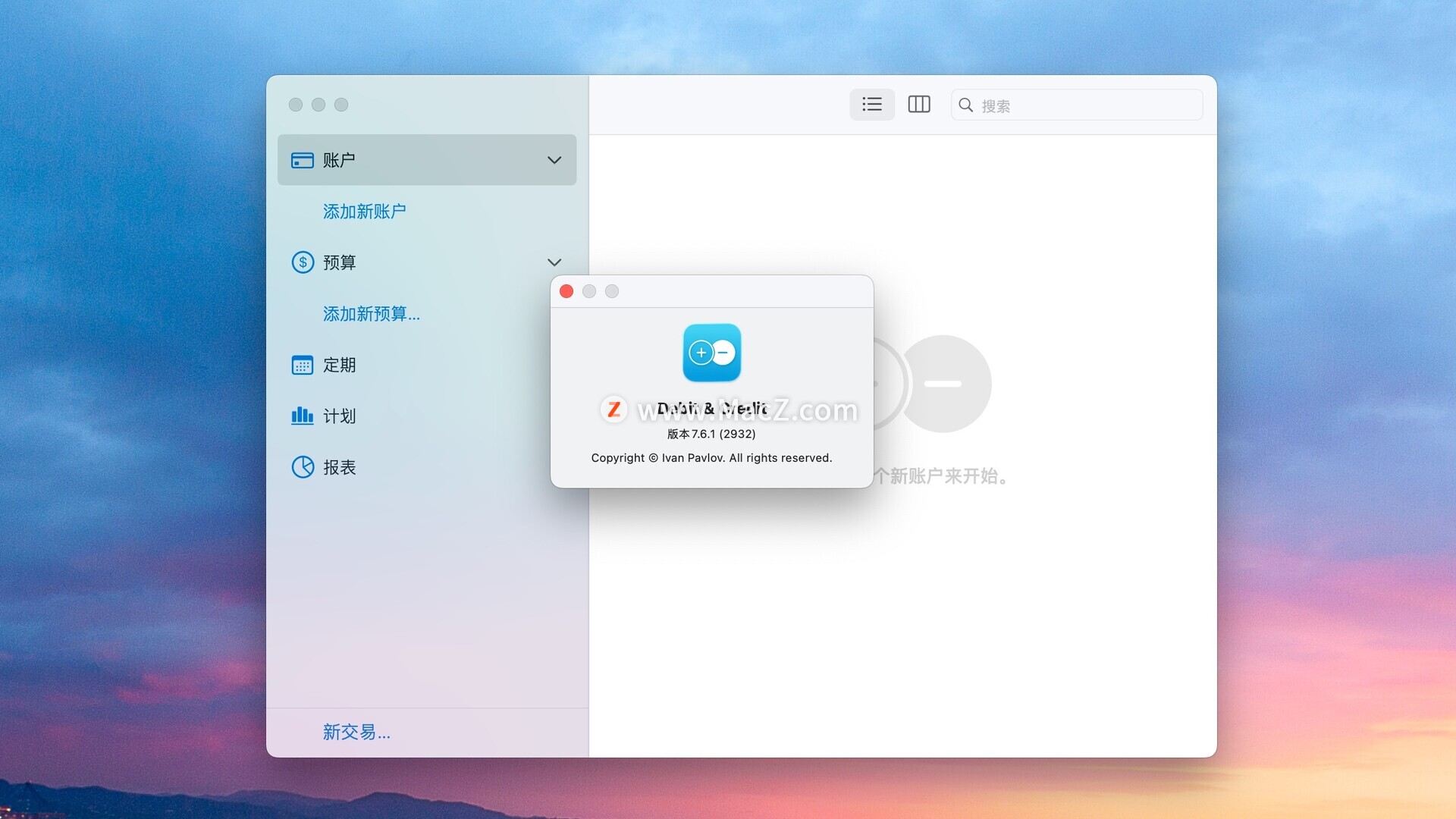
Task: Collapse the 账户 section chevron
Action: tap(554, 160)
